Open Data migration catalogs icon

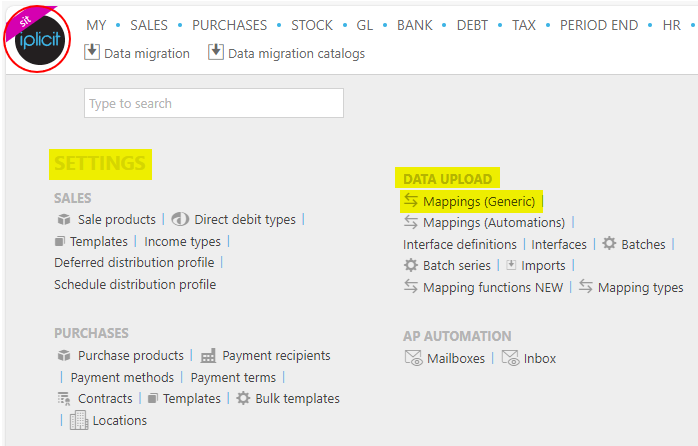[215, 52]
